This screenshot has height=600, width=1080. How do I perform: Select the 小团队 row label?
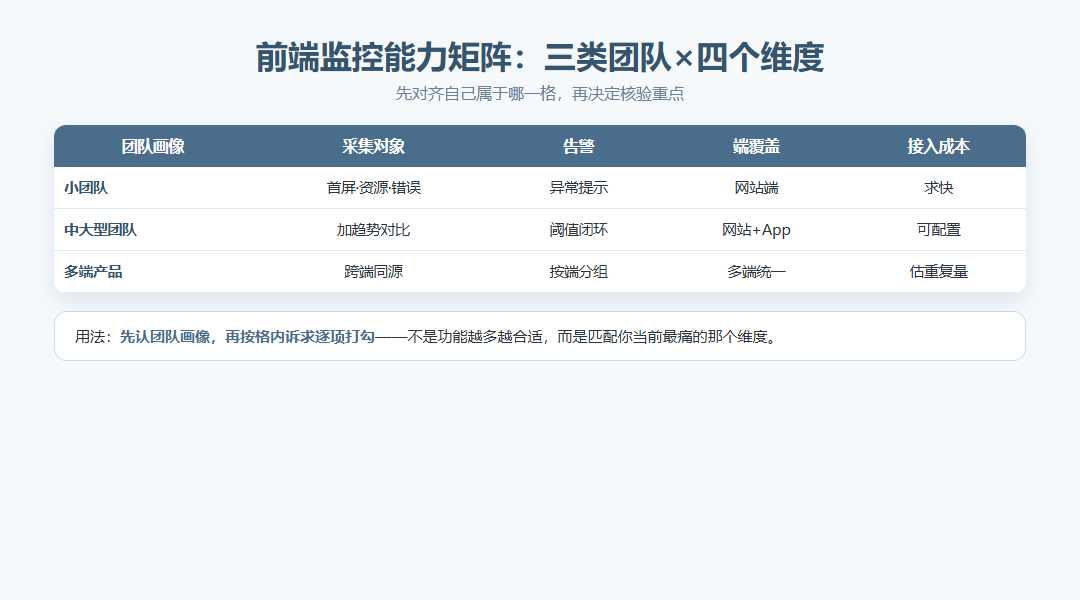tap(86, 187)
